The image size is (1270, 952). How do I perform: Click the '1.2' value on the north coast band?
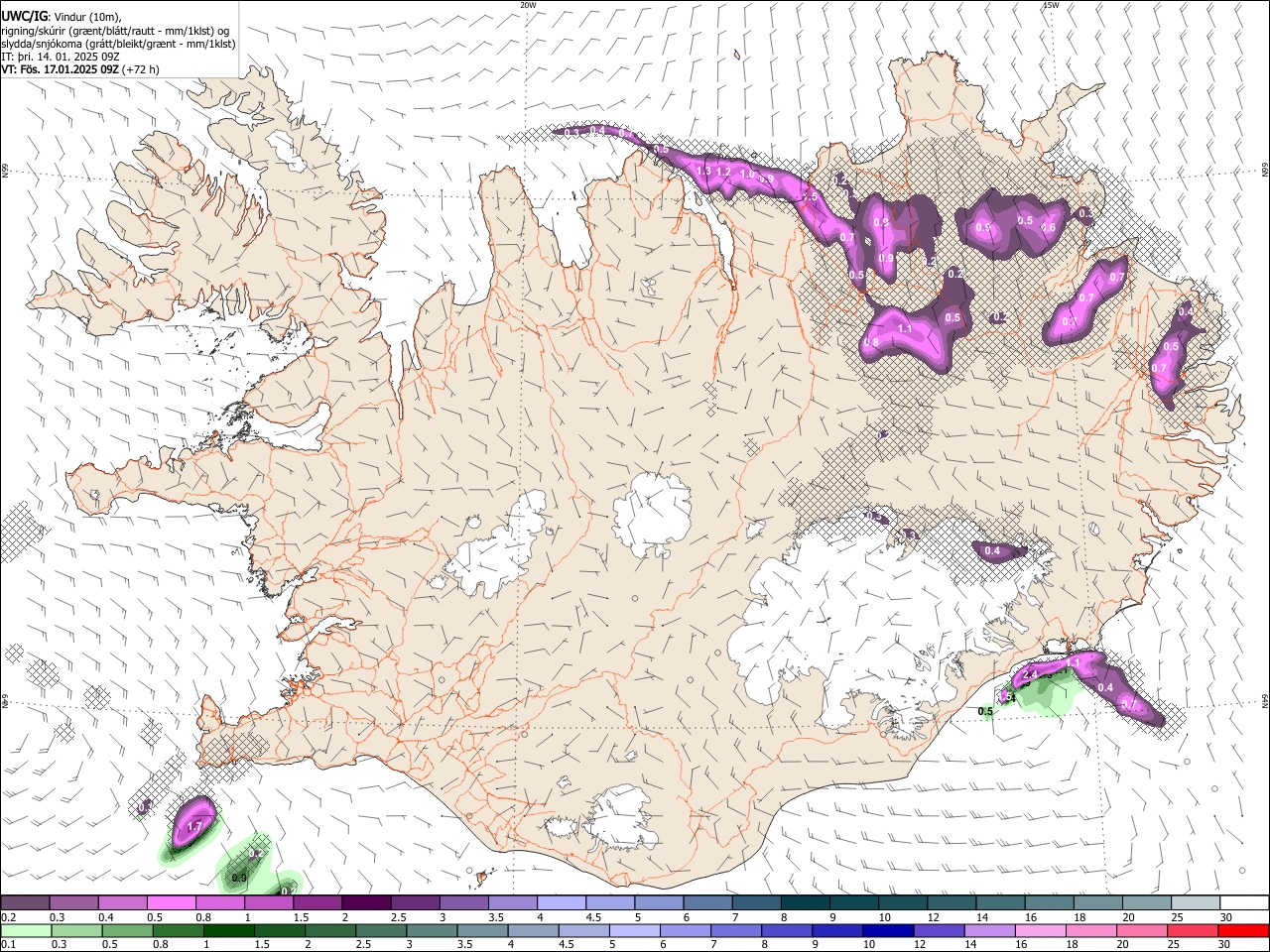723,172
